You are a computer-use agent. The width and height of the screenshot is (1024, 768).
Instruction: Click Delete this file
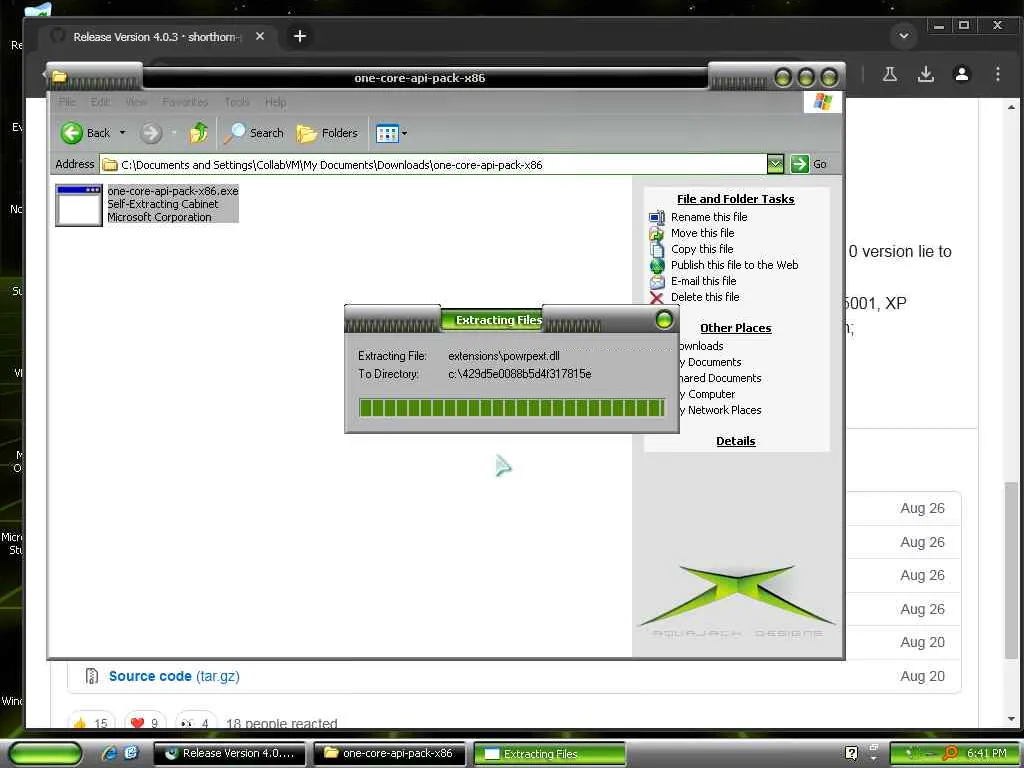click(x=705, y=297)
